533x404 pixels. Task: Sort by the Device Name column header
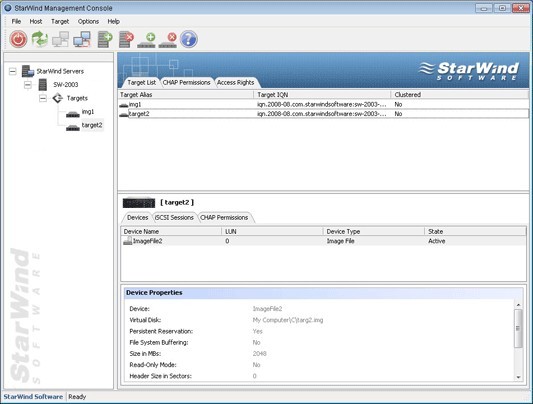coord(171,231)
